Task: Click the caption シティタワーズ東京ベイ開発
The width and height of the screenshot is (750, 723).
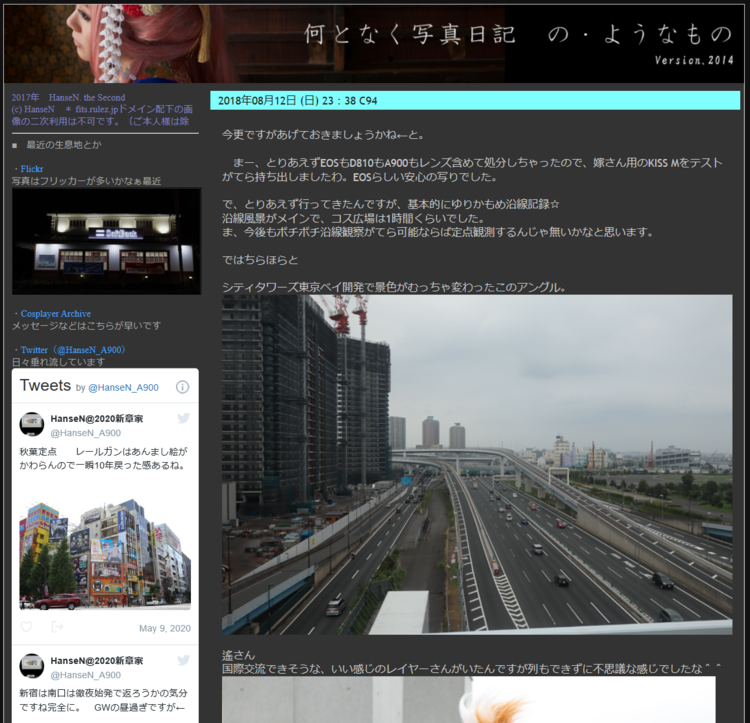Action: click(x=394, y=287)
